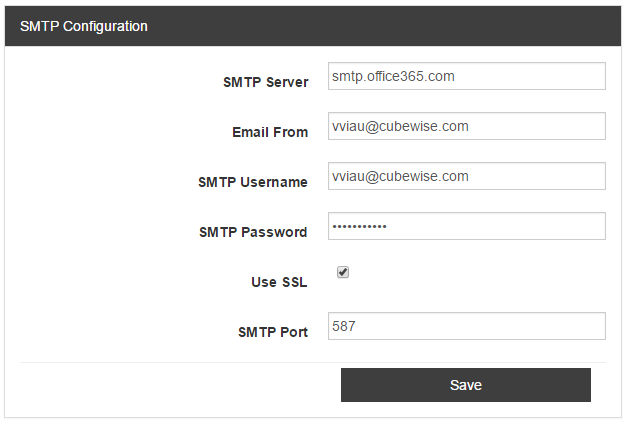This screenshot has width=625, height=423.
Task: Click the SMTP Server input field
Action: (x=467, y=76)
